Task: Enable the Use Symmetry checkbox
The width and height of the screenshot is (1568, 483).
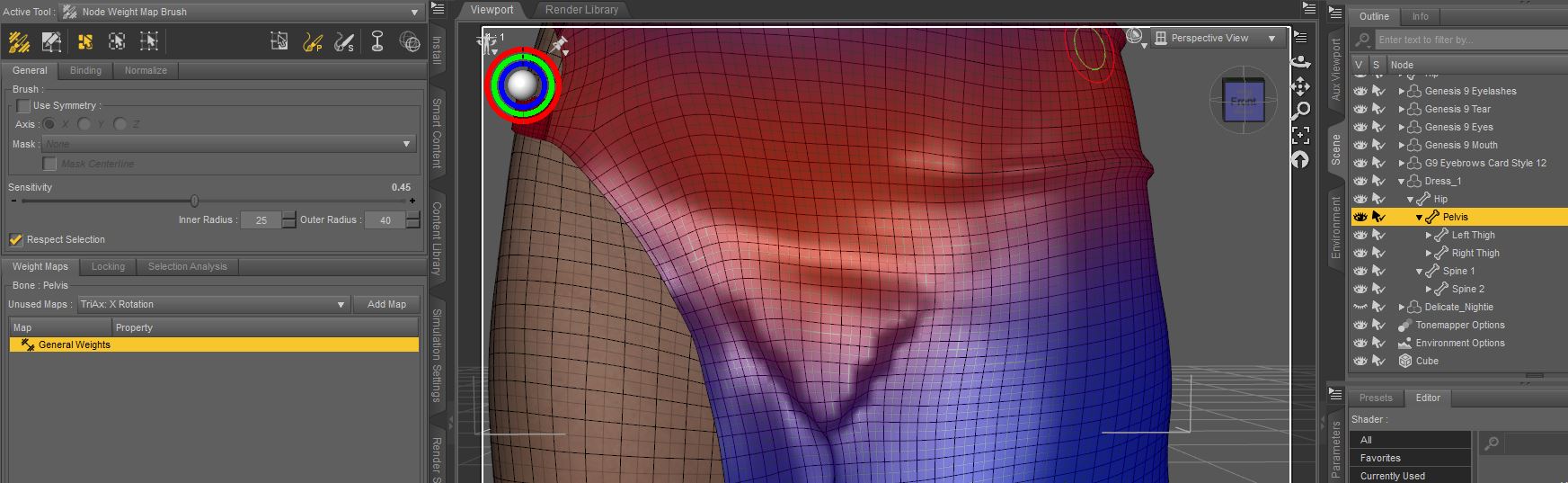Action: click(23, 106)
